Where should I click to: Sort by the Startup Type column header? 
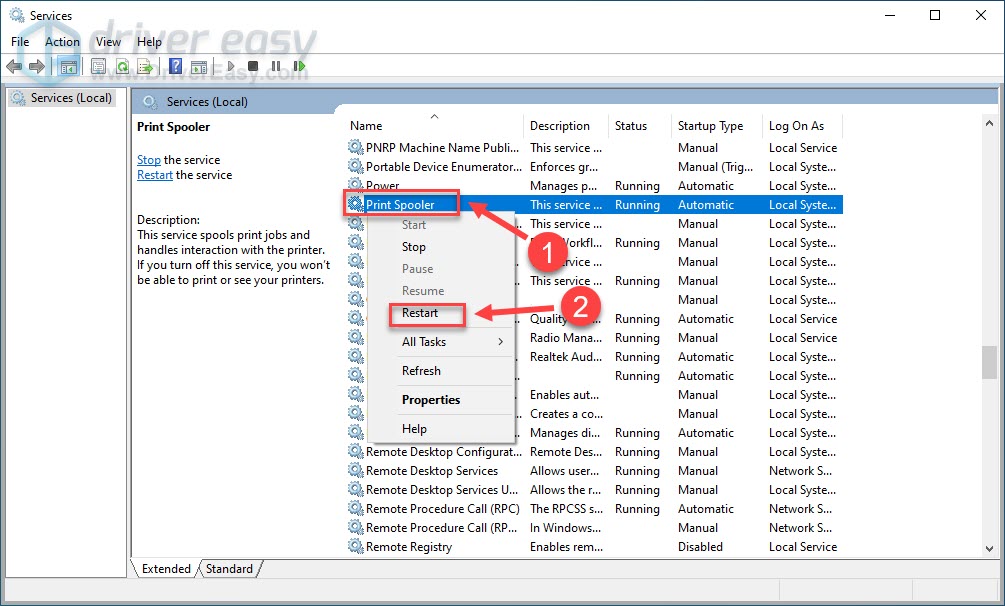click(x=710, y=126)
